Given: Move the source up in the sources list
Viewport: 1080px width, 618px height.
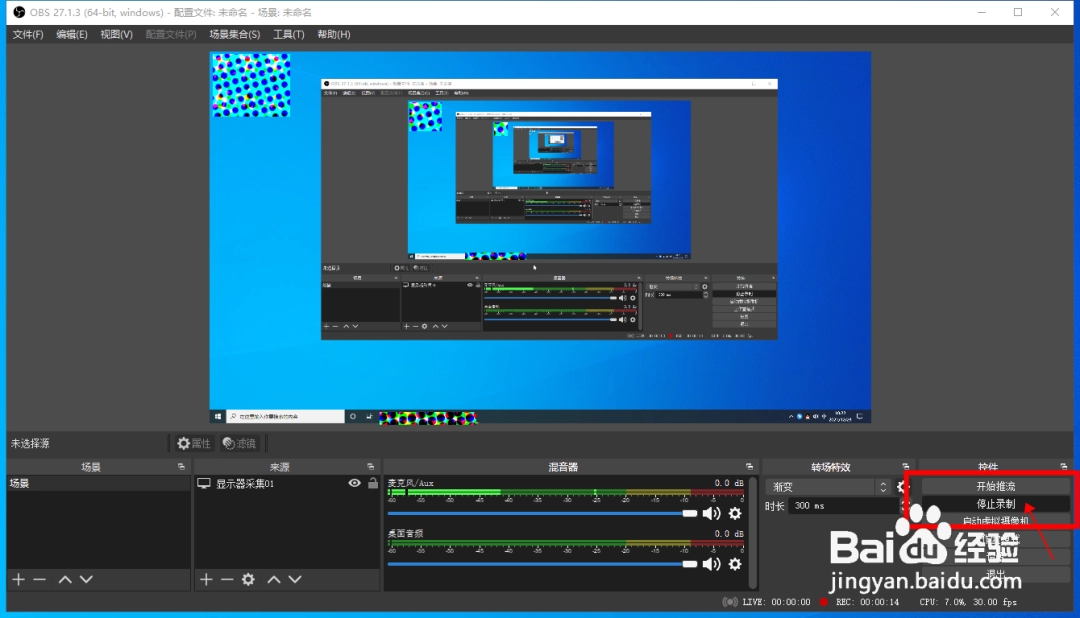Looking at the screenshot, I should [273, 579].
